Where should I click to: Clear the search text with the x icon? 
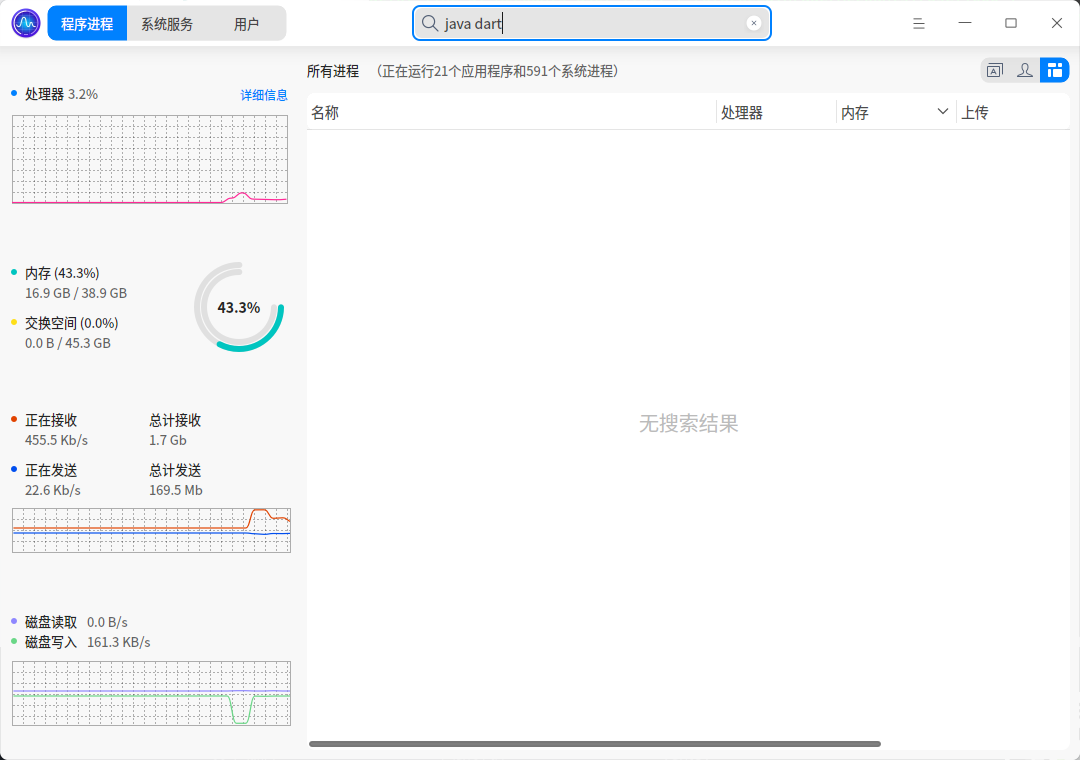tap(754, 23)
